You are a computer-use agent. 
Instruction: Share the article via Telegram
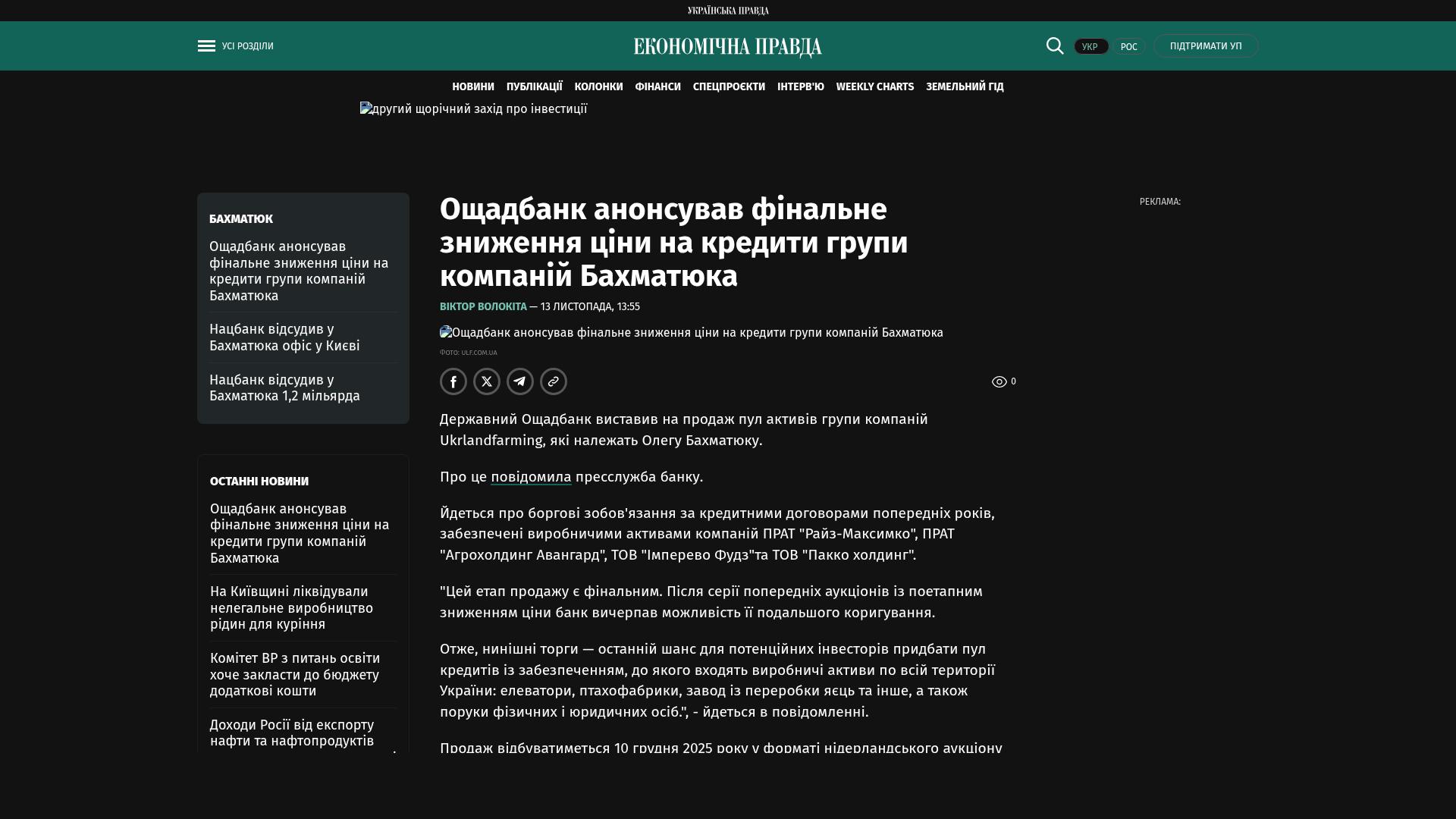(x=520, y=381)
